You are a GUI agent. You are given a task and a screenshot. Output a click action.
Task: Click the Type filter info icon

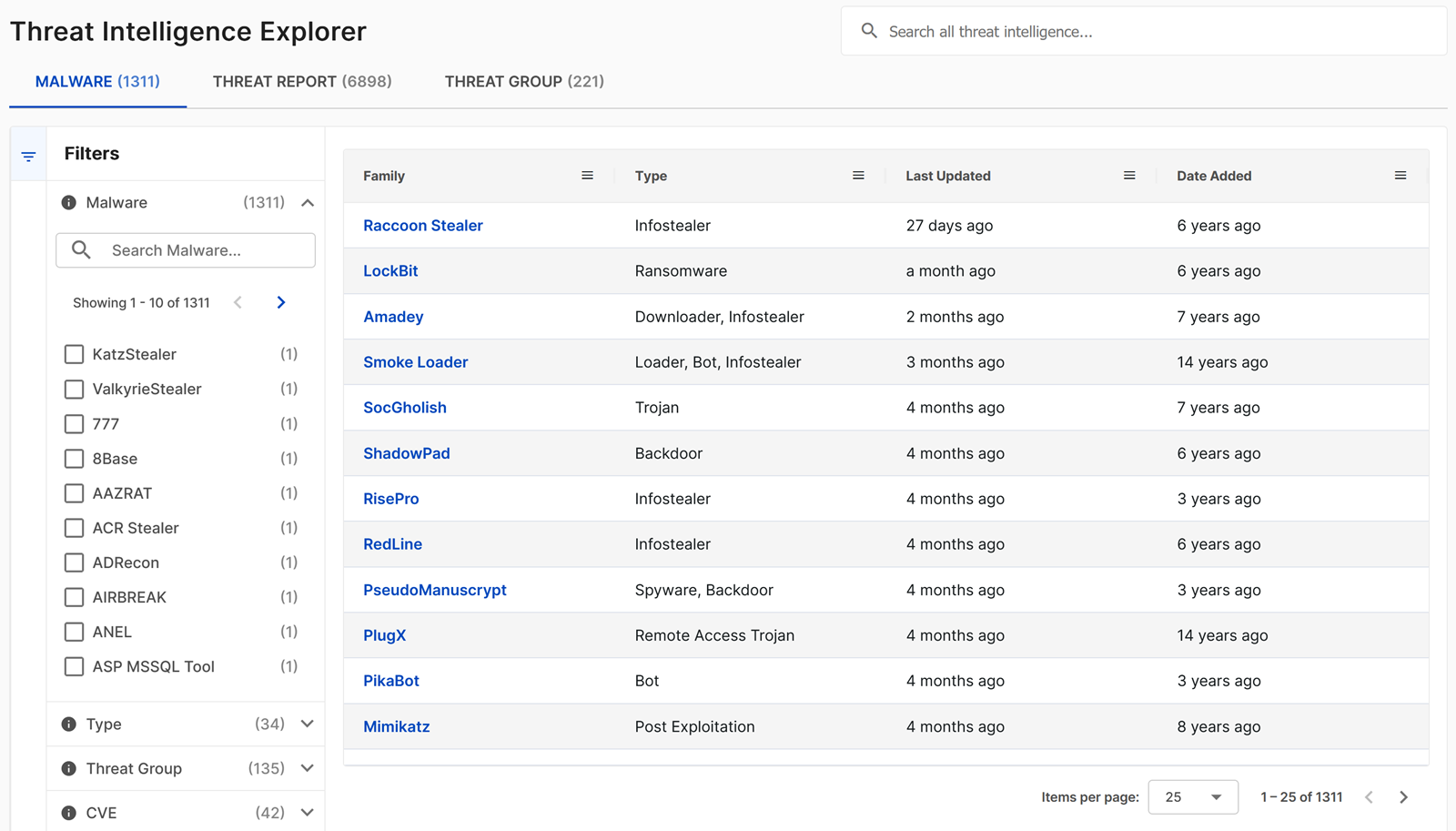(x=69, y=725)
